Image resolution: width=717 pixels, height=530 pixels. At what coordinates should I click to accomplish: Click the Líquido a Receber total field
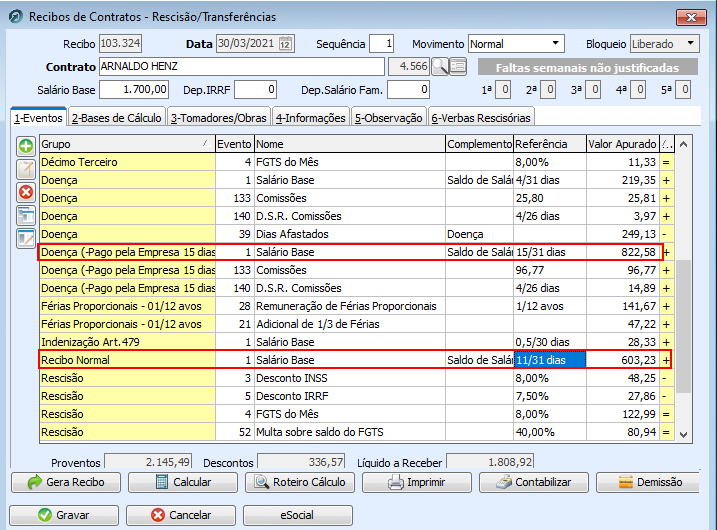(x=490, y=461)
